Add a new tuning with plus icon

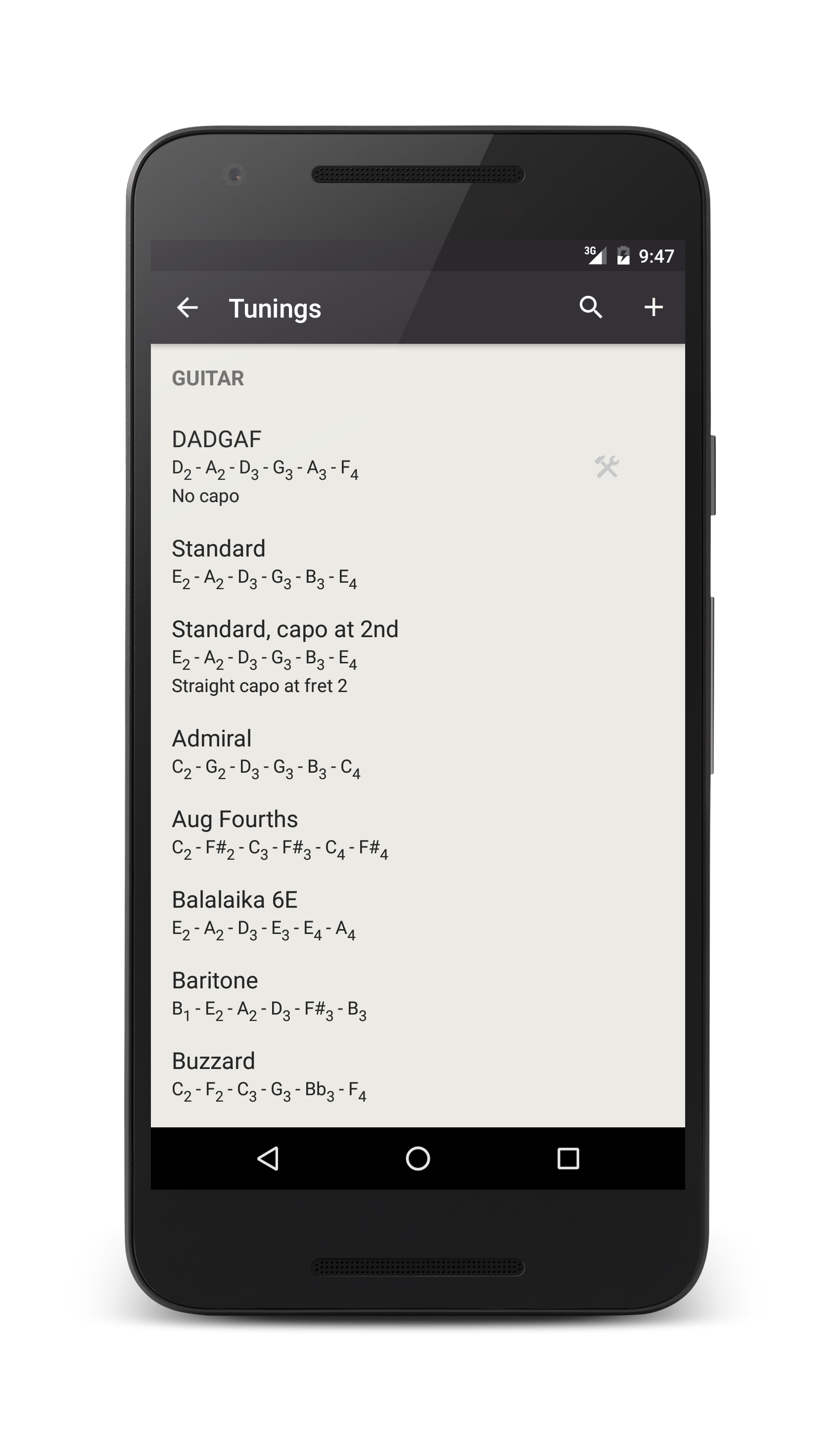coord(653,307)
